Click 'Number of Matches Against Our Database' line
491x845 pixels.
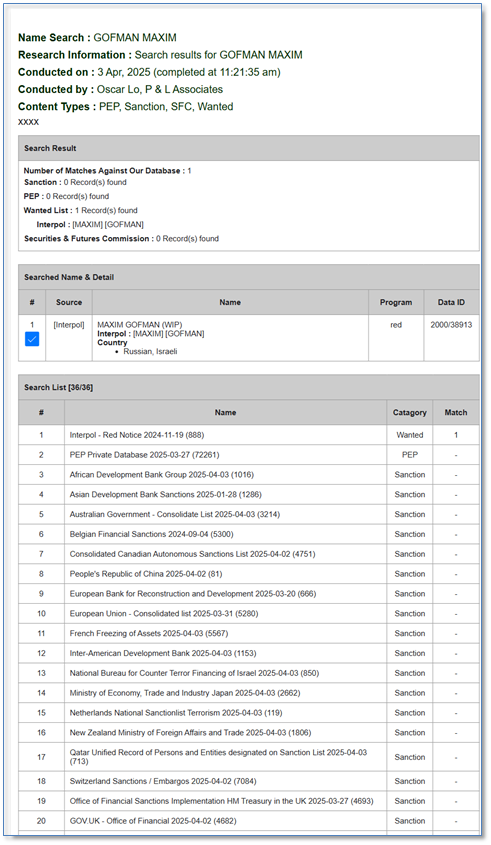coord(107,171)
